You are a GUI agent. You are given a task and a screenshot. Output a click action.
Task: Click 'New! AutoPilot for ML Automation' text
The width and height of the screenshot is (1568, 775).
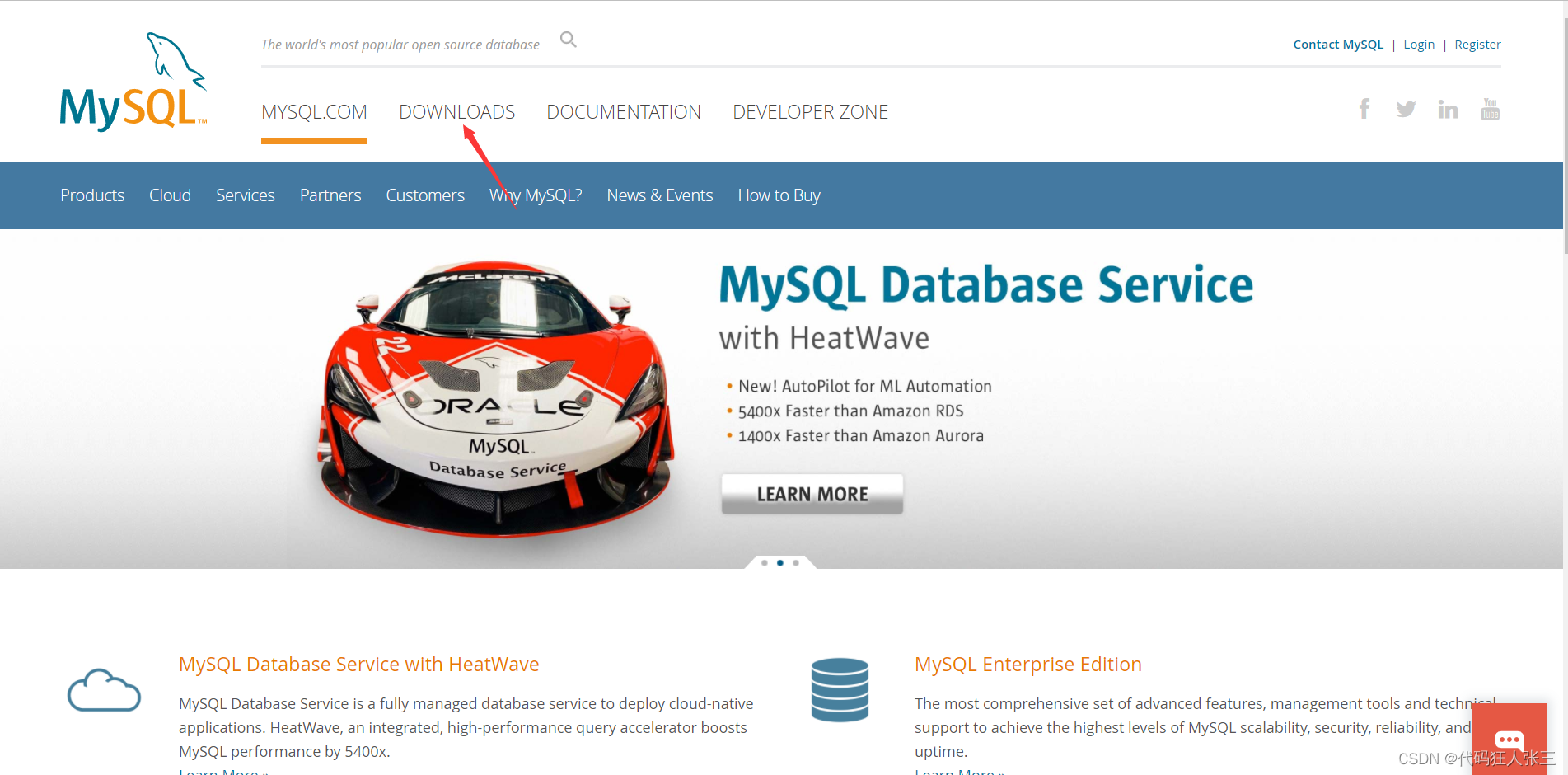[865, 387]
